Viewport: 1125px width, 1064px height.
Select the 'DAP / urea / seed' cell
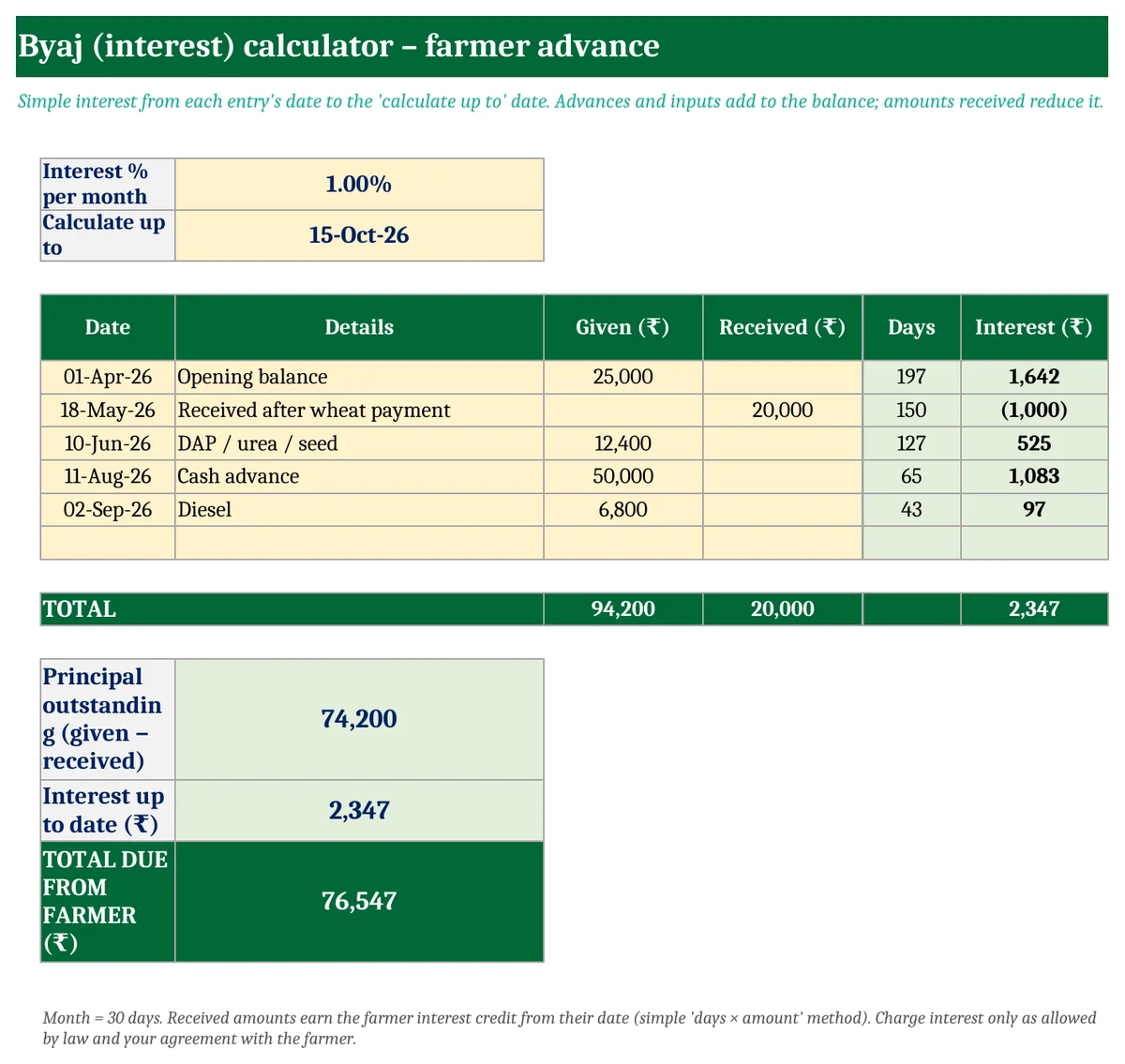pos(359,443)
